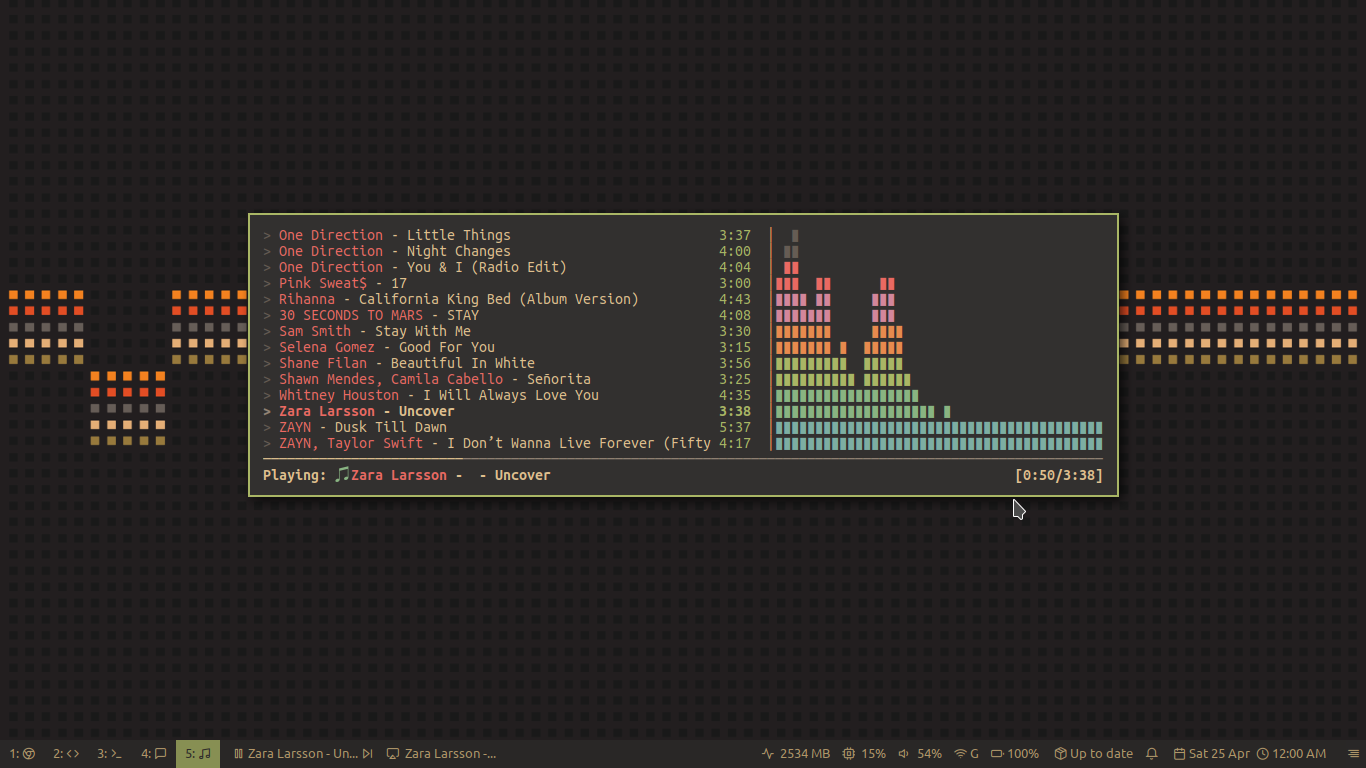
Task: Select the active music workspace 5
Action: click(x=198, y=753)
